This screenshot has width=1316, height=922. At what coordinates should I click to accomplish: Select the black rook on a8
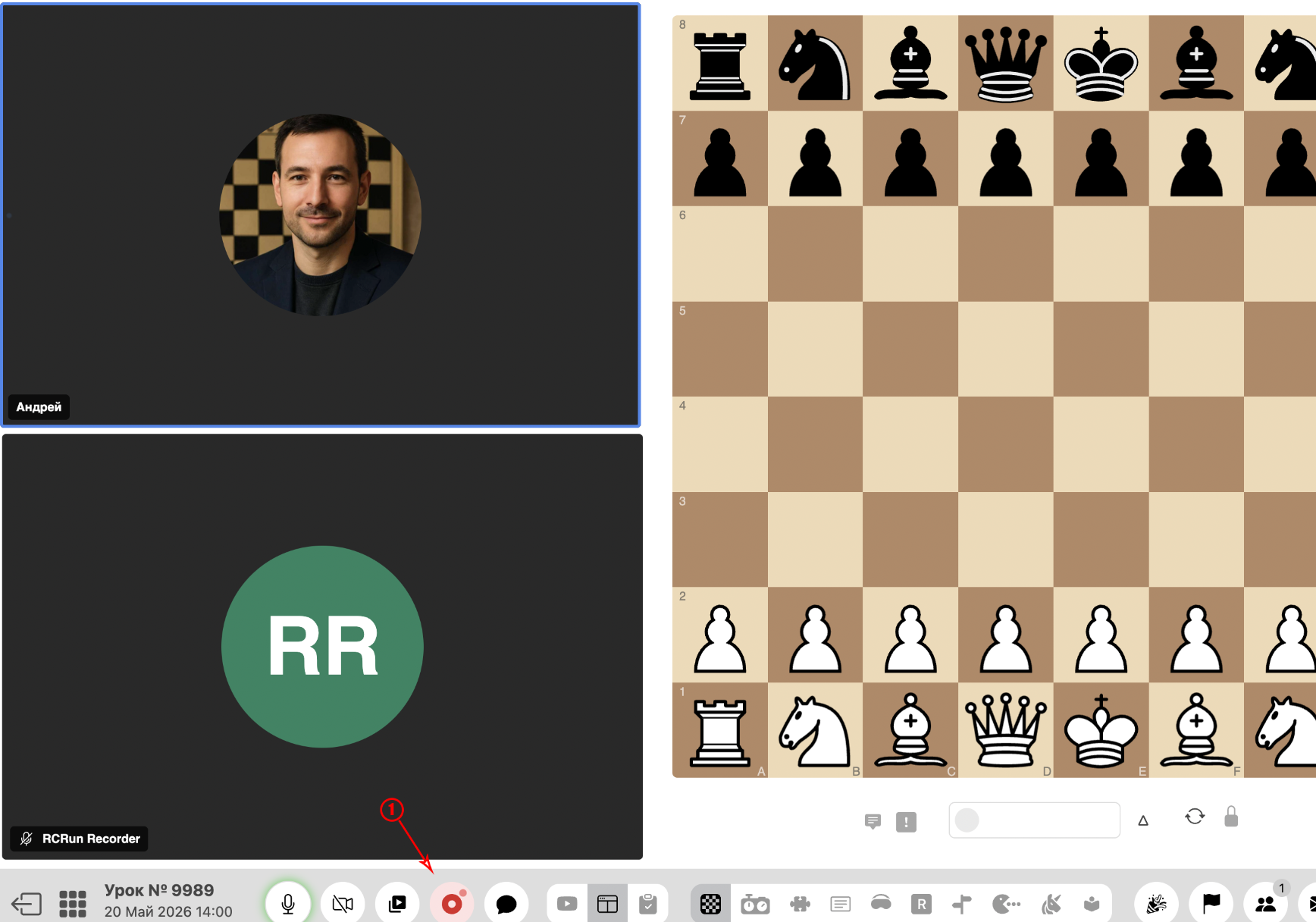(720, 63)
